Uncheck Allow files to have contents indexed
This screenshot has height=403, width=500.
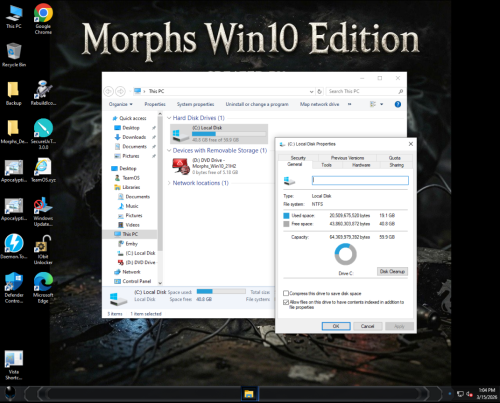coord(286,302)
